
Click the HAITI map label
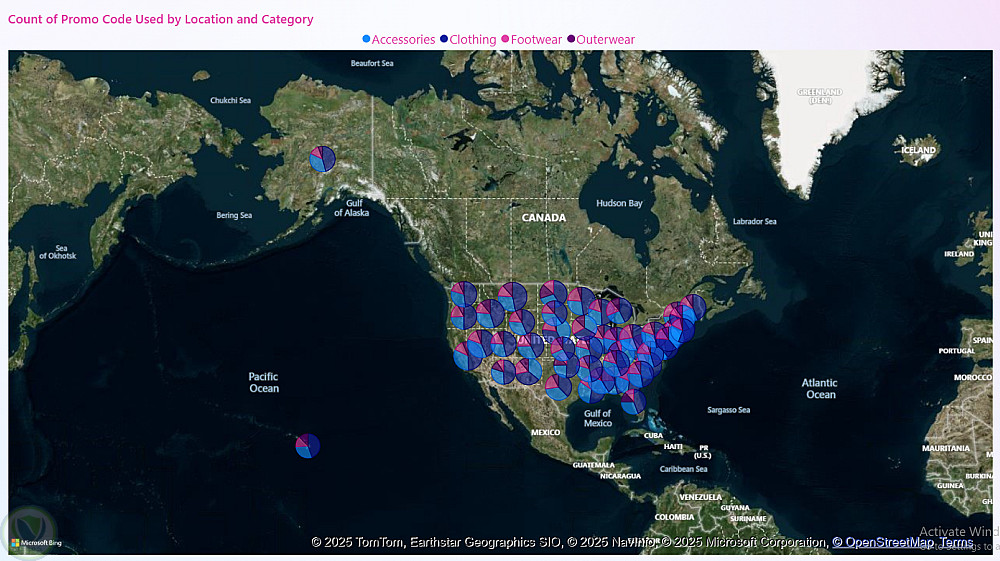(x=673, y=447)
